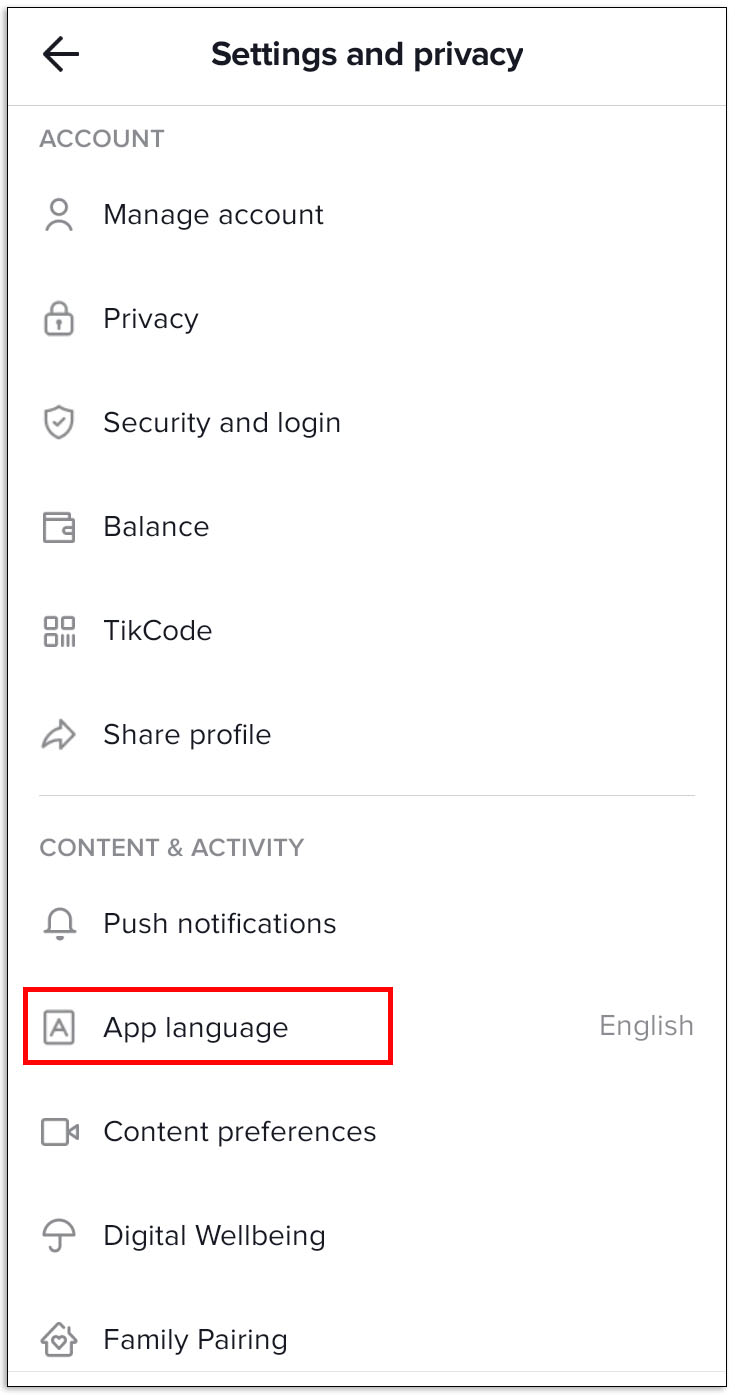Tap the Manage account person icon
This screenshot has width=735, height=1395.
[x=59, y=215]
